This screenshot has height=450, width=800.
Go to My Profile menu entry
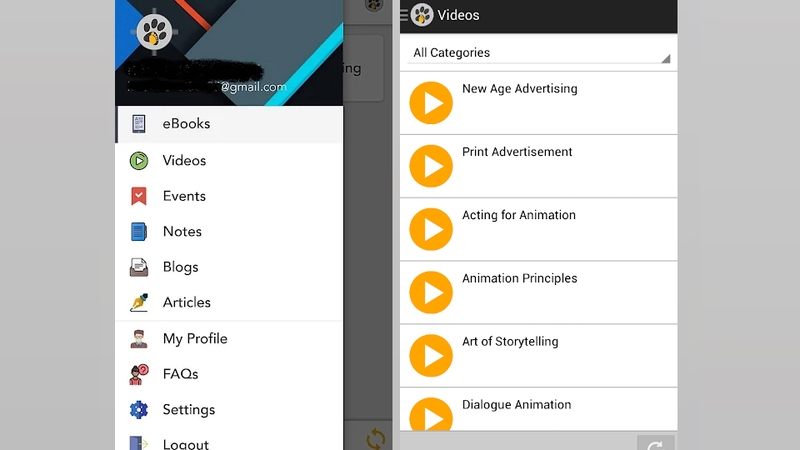tap(230, 339)
